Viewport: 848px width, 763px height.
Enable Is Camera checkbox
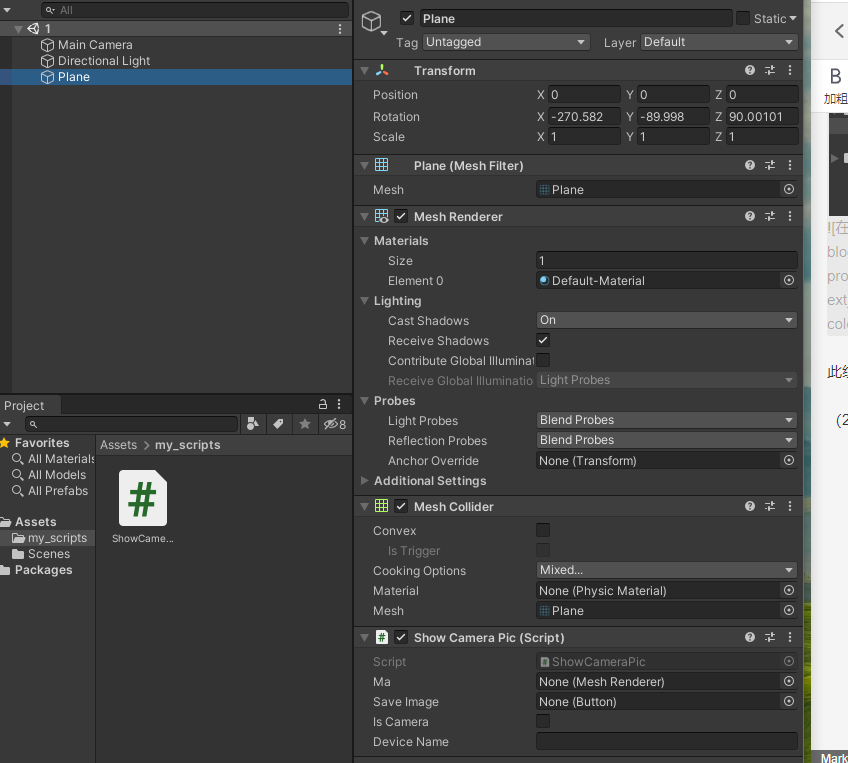(543, 721)
